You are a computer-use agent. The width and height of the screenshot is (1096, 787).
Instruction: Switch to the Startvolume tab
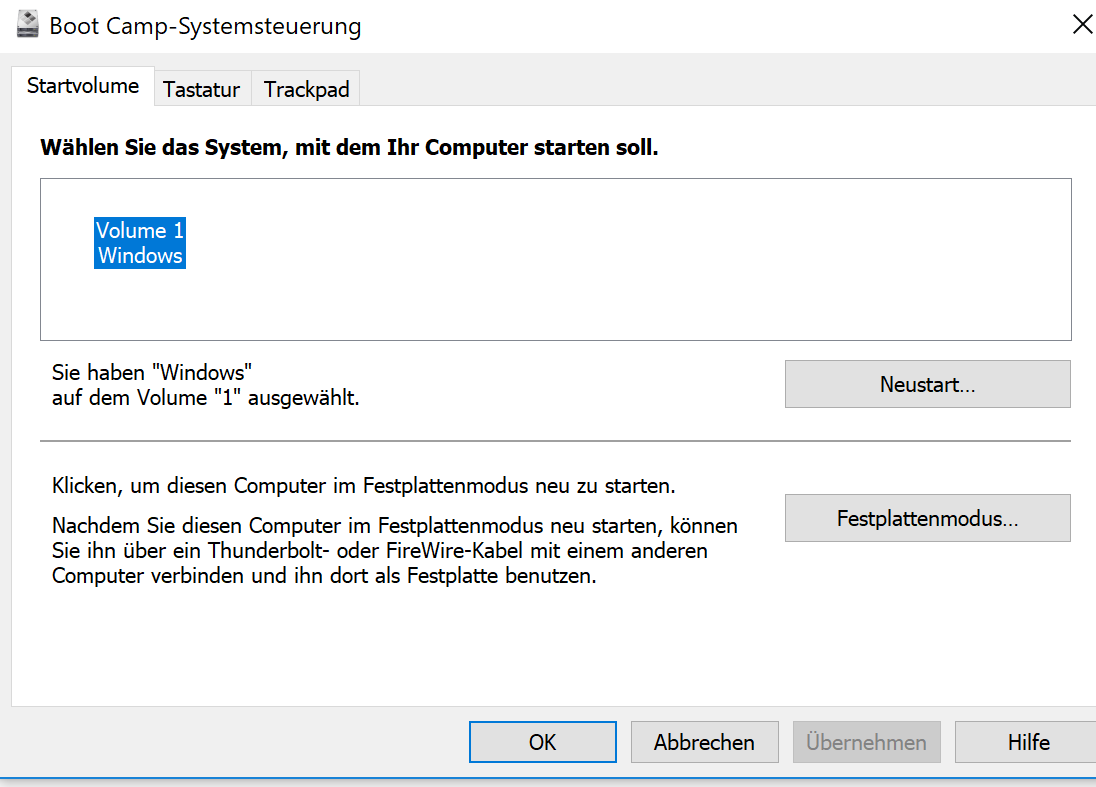83,86
